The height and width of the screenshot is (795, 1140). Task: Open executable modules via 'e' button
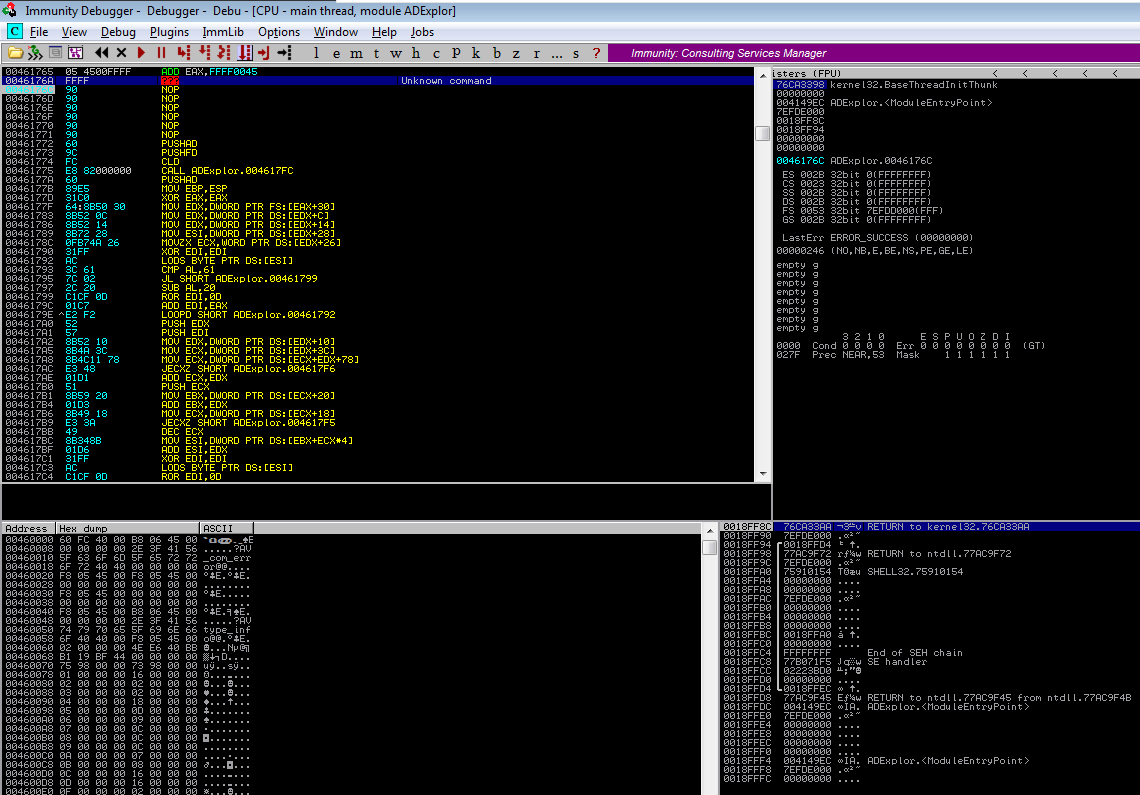tap(334, 53)
